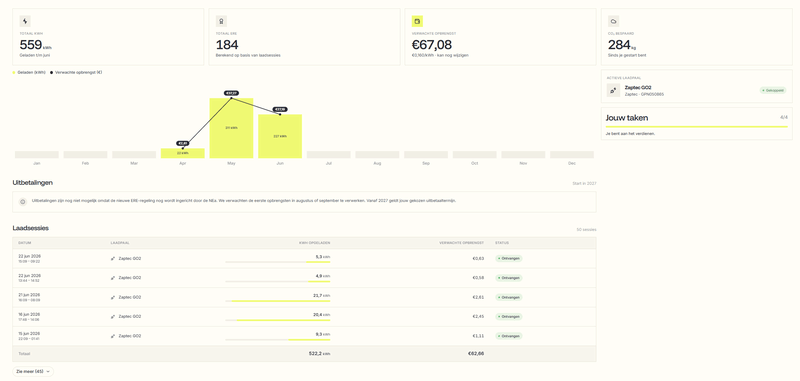Click the cloud icon in CO2 bespaard card
This screenshot has height=381, width=800.
pos(613,21)
